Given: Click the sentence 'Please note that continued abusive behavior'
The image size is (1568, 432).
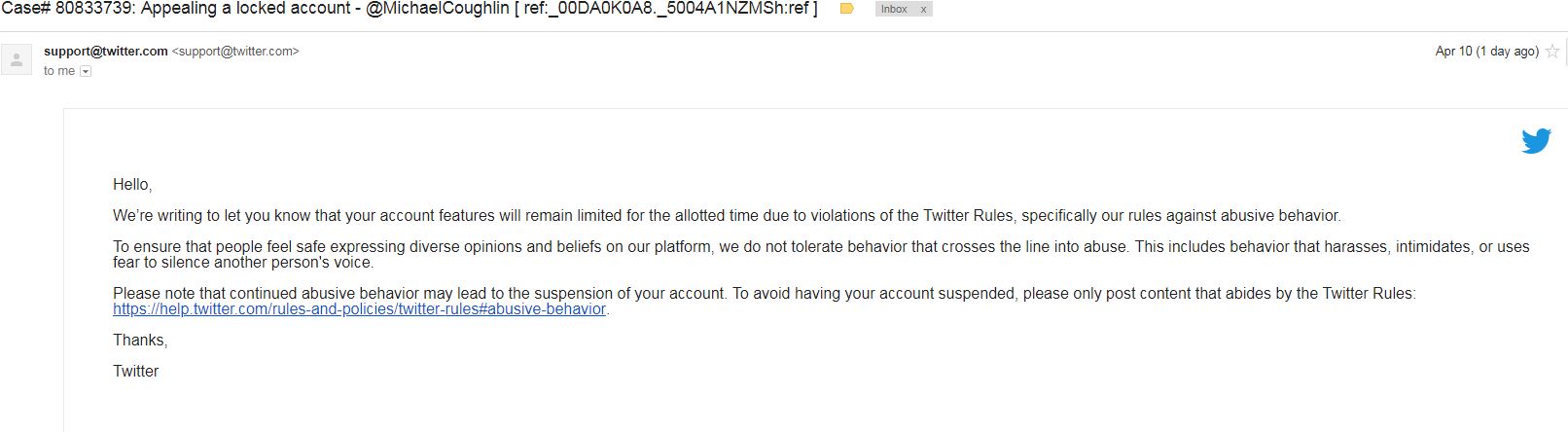Looking at the screenshot, I should tap(419, 293).
